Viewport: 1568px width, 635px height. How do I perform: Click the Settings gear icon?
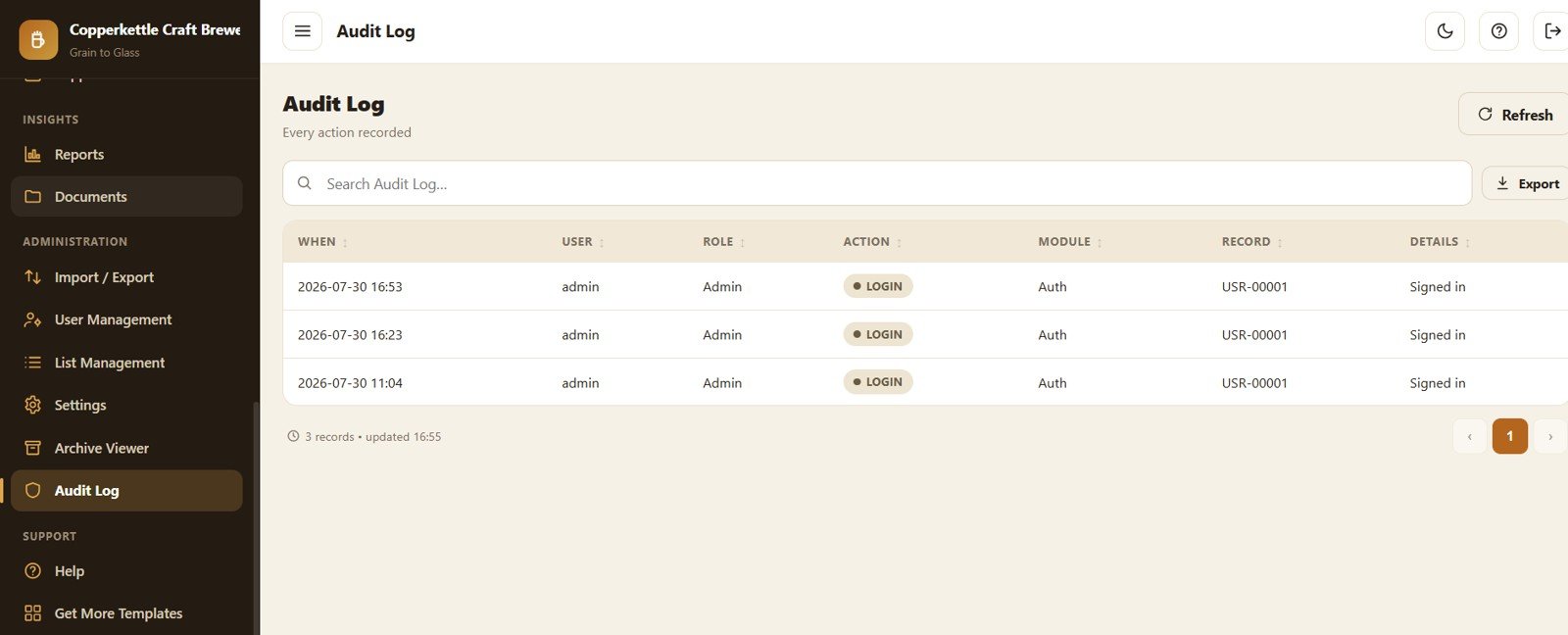coord(32,405)
